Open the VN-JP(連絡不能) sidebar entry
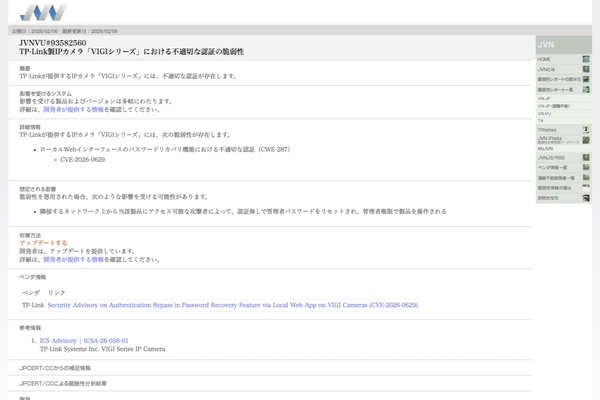 (x=563, y=106)
